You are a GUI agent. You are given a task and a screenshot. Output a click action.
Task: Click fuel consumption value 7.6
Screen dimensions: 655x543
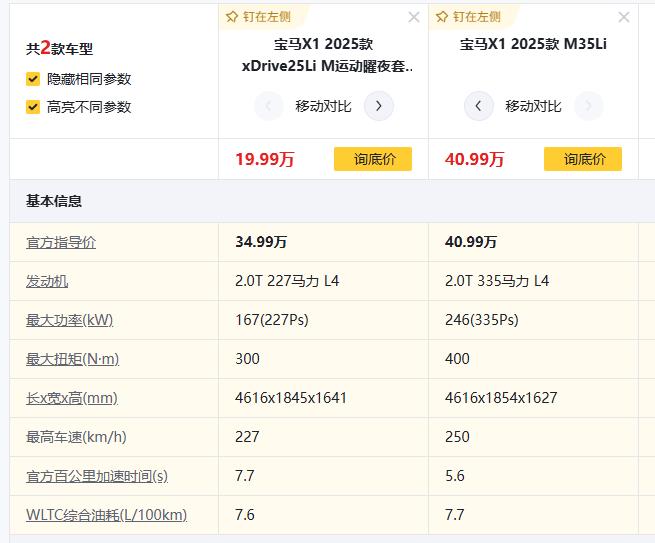tap(245, 515)
